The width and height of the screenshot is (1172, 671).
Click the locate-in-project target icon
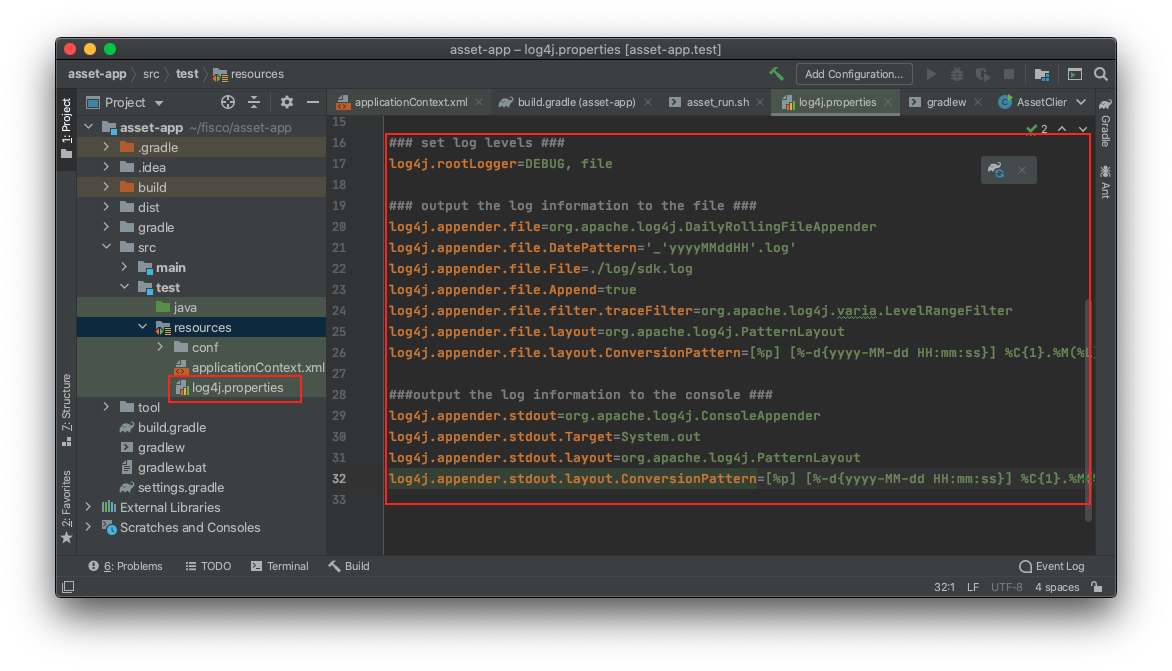click(228, 102)
